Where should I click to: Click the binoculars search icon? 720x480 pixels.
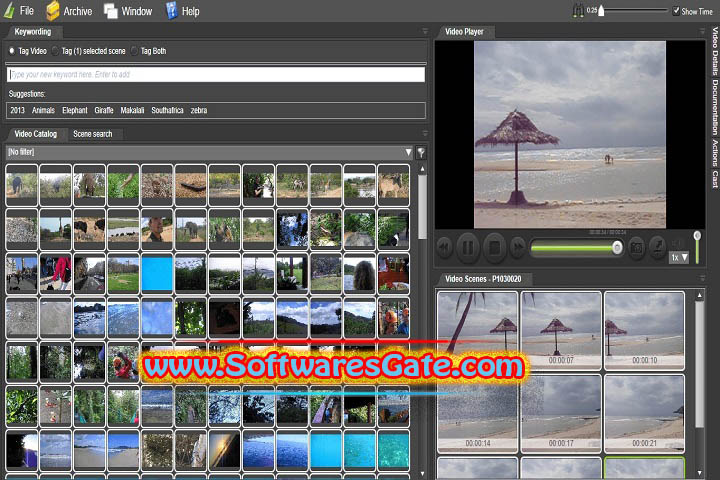(x=578, y=11)
